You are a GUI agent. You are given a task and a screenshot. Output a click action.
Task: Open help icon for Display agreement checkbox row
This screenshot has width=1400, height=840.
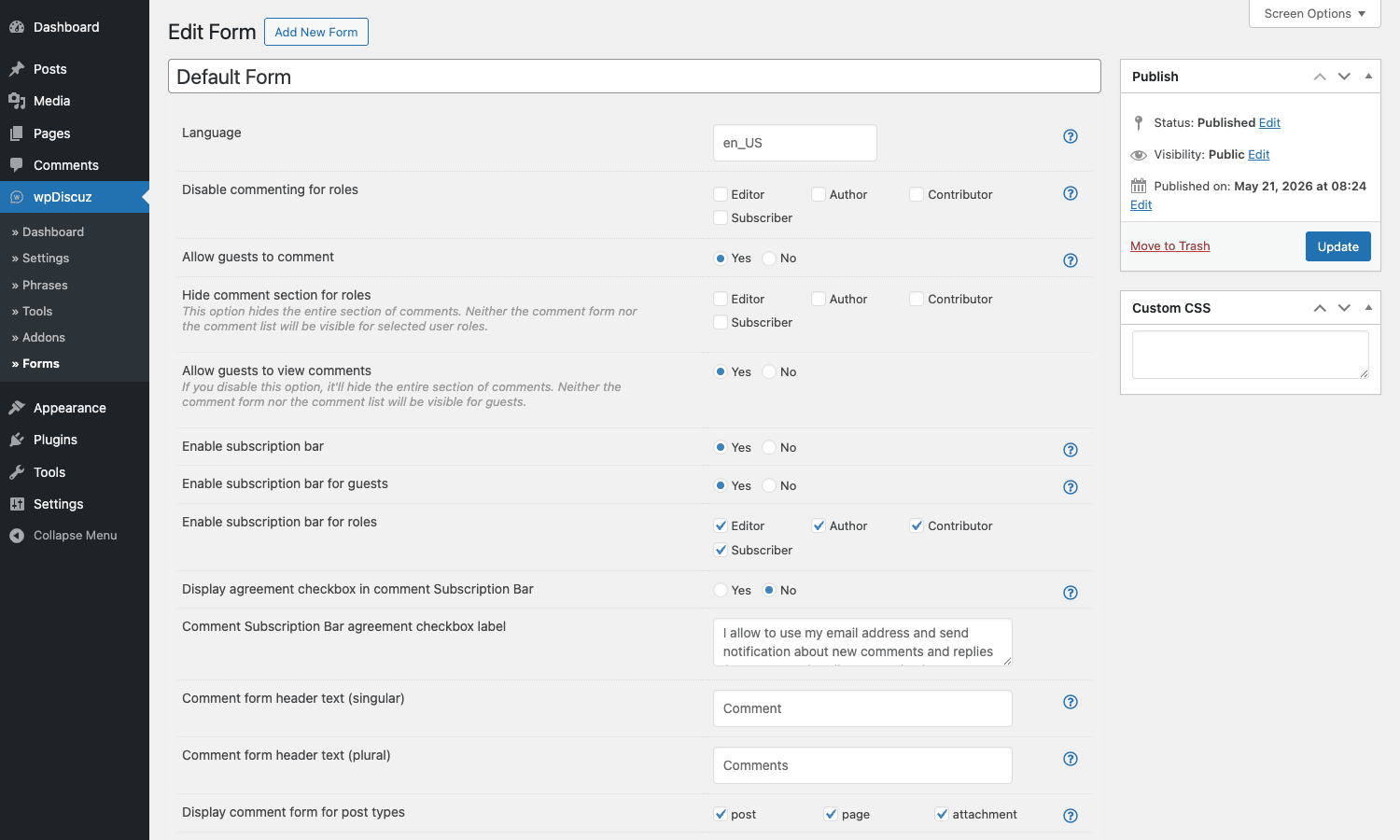point(1071,593)
